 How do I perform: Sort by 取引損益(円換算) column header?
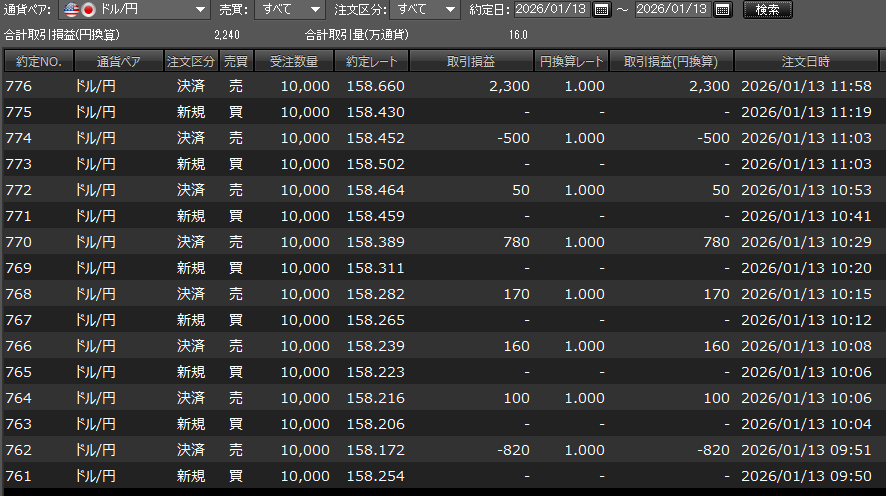coord(671,61)
